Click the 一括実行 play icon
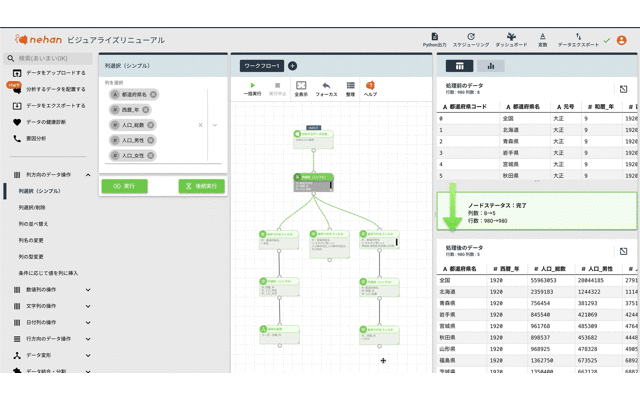The image size is (640, 400). click(x=252, y=86)
